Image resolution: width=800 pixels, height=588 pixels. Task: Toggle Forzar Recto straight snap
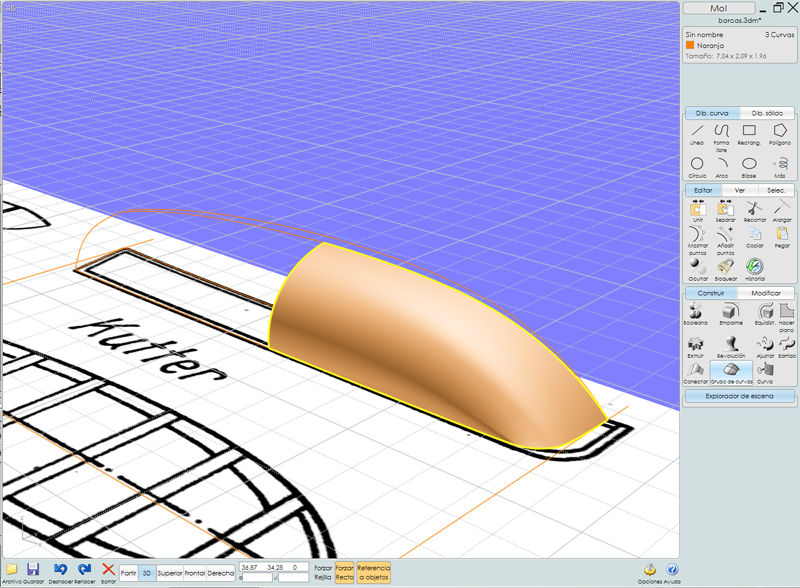344,572
